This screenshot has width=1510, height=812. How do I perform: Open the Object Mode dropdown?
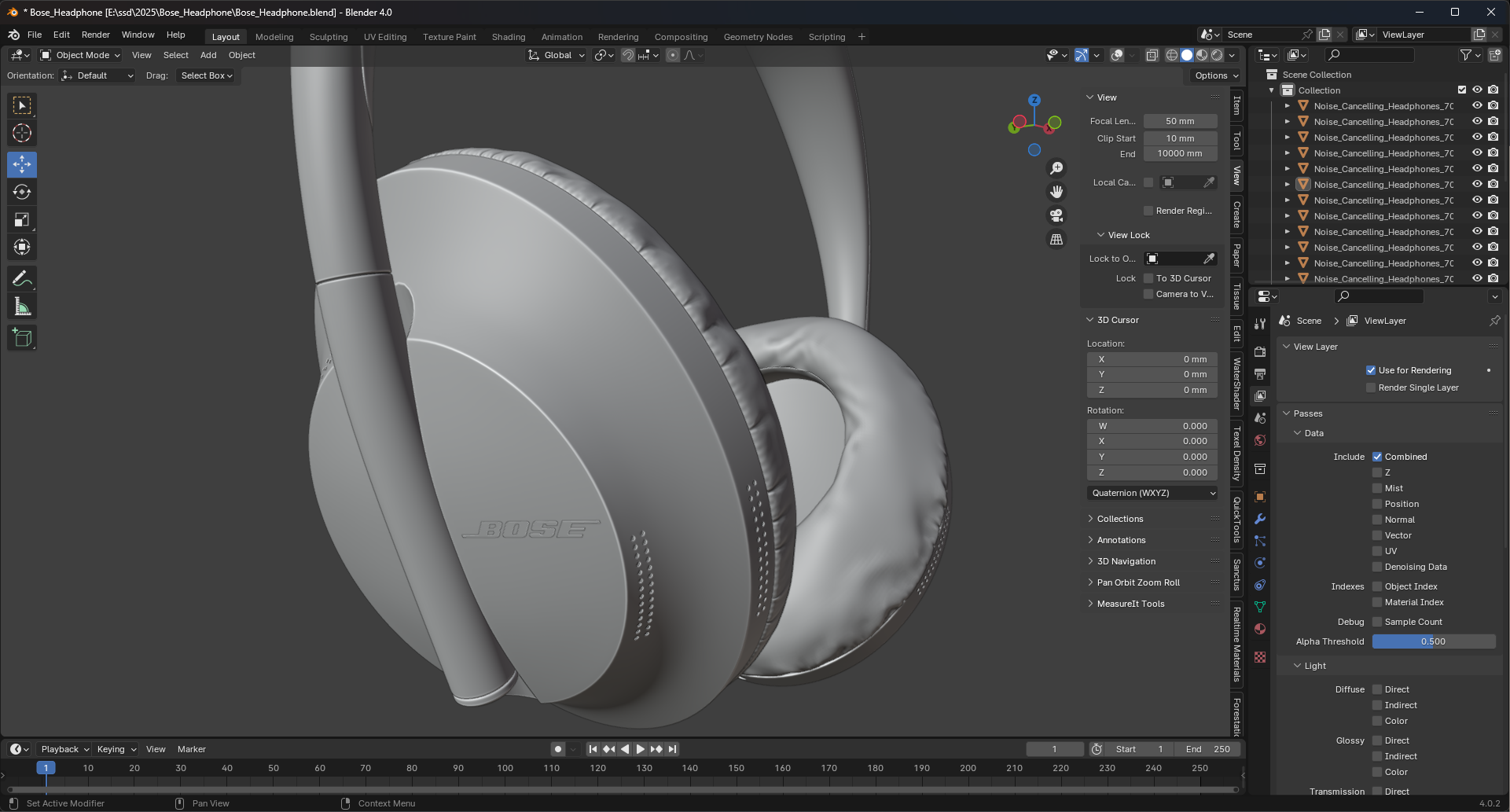click(79, 55)
